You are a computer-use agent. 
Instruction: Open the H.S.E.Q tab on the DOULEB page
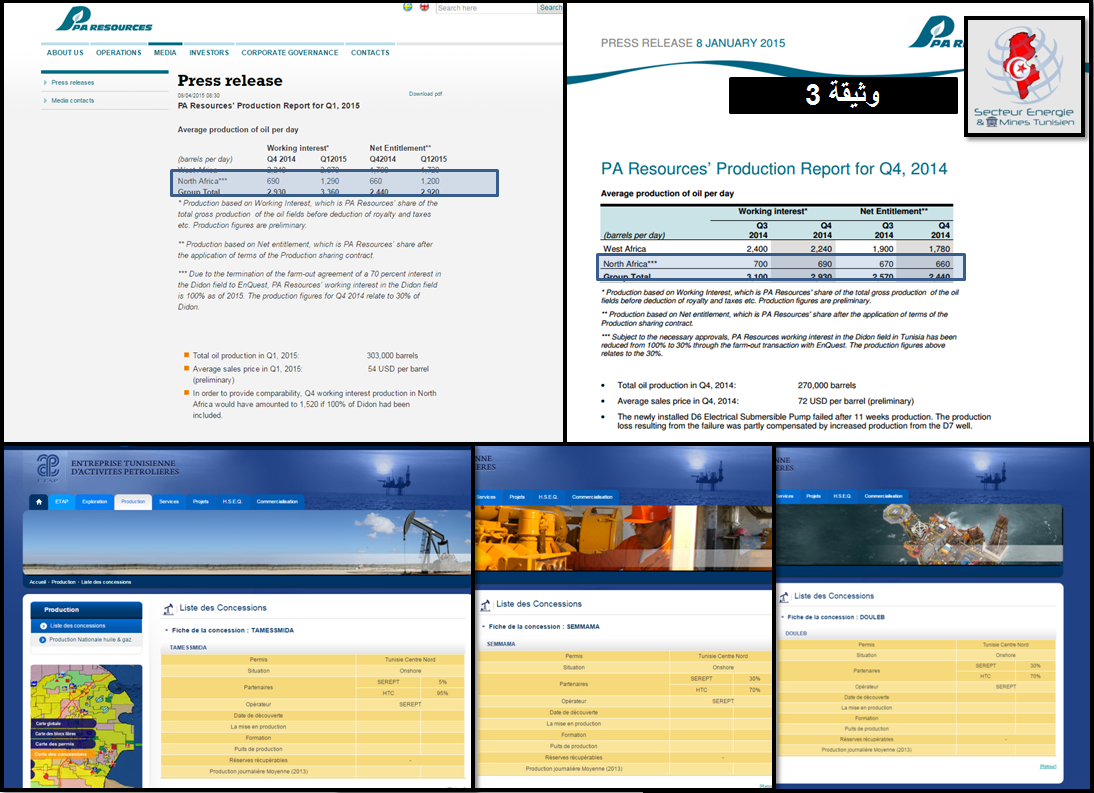pyautogui.click(x=842, y=496)
